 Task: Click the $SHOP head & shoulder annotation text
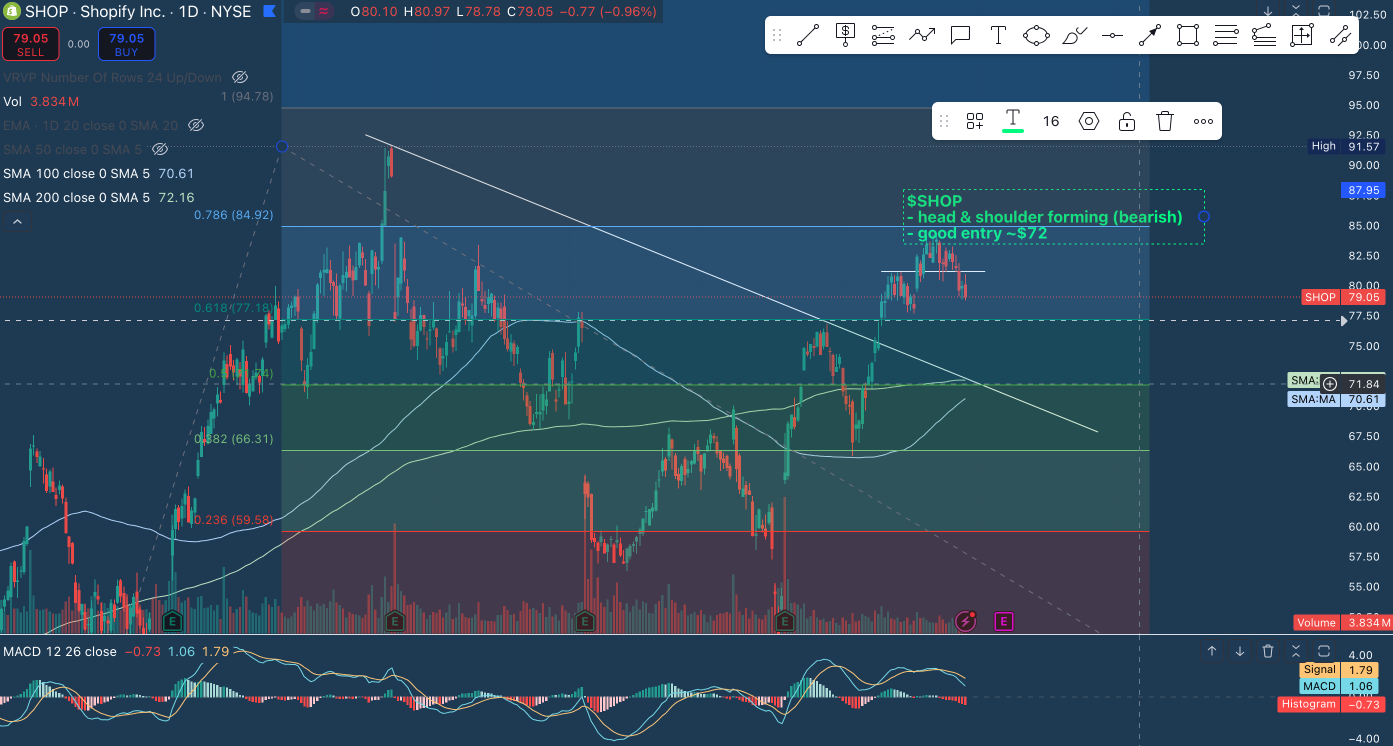(x=1044, y=217)
